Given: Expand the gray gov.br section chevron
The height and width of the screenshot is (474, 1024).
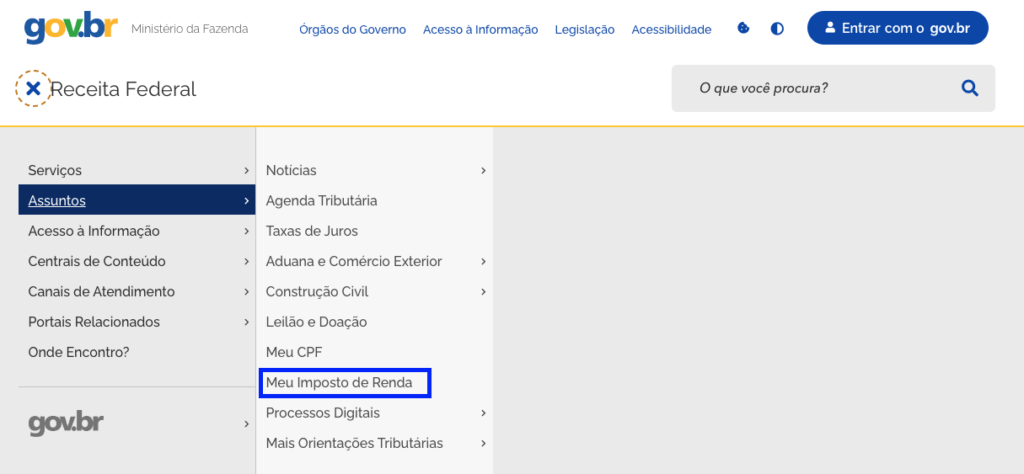Looking at the screenshot, I should 246,424.
